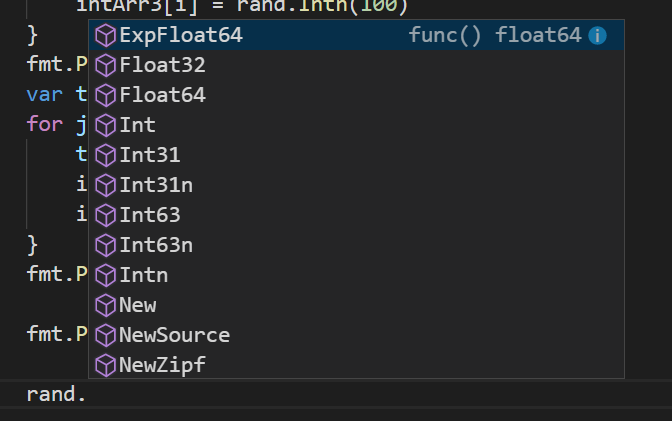
Task: Pick the NewZipf completion entry
Action: [162, 365]
